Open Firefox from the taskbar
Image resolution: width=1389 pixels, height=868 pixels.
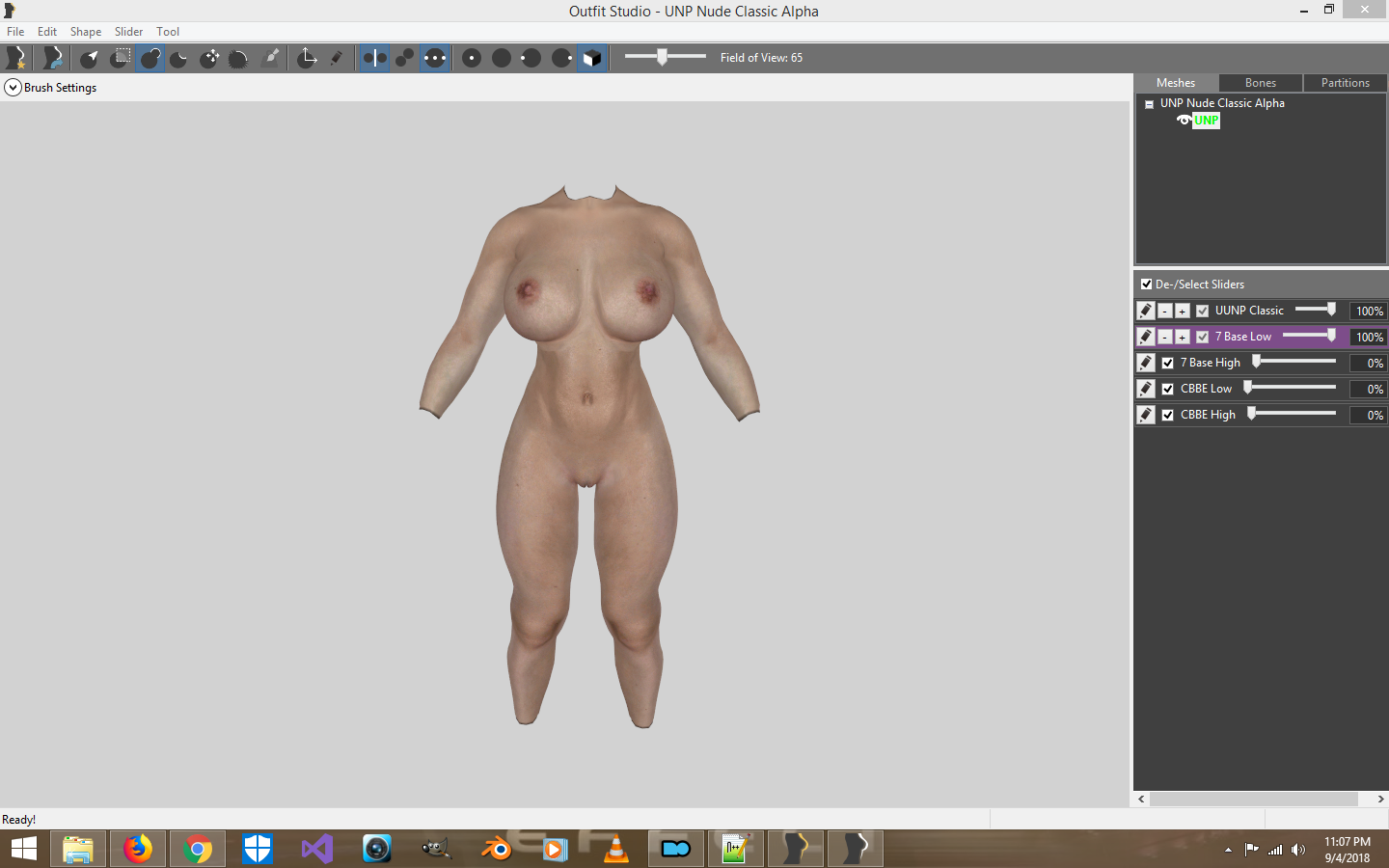tap(138, 850)
